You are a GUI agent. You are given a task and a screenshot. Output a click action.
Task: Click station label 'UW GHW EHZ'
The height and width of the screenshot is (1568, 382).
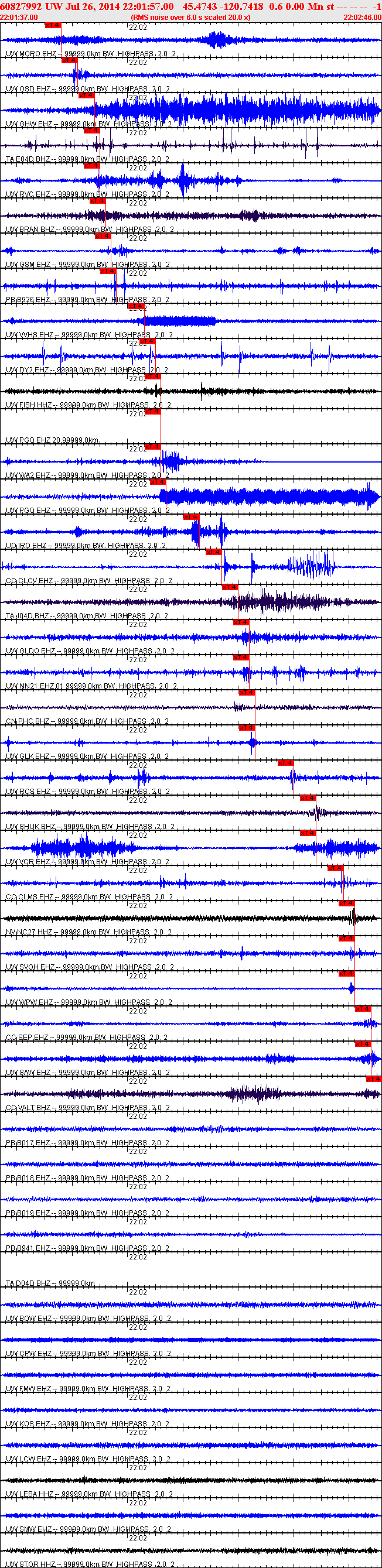click(x=29, y=124)
